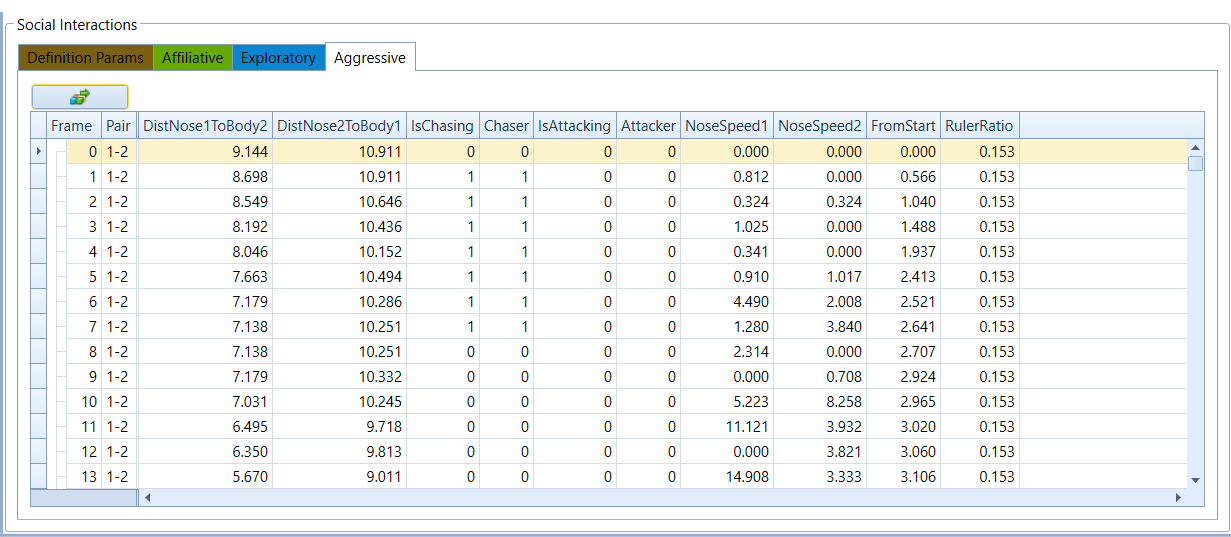Viewport: 1231px width, 537px height.
Task: Click the row header for frame 7
Action: 39,327
